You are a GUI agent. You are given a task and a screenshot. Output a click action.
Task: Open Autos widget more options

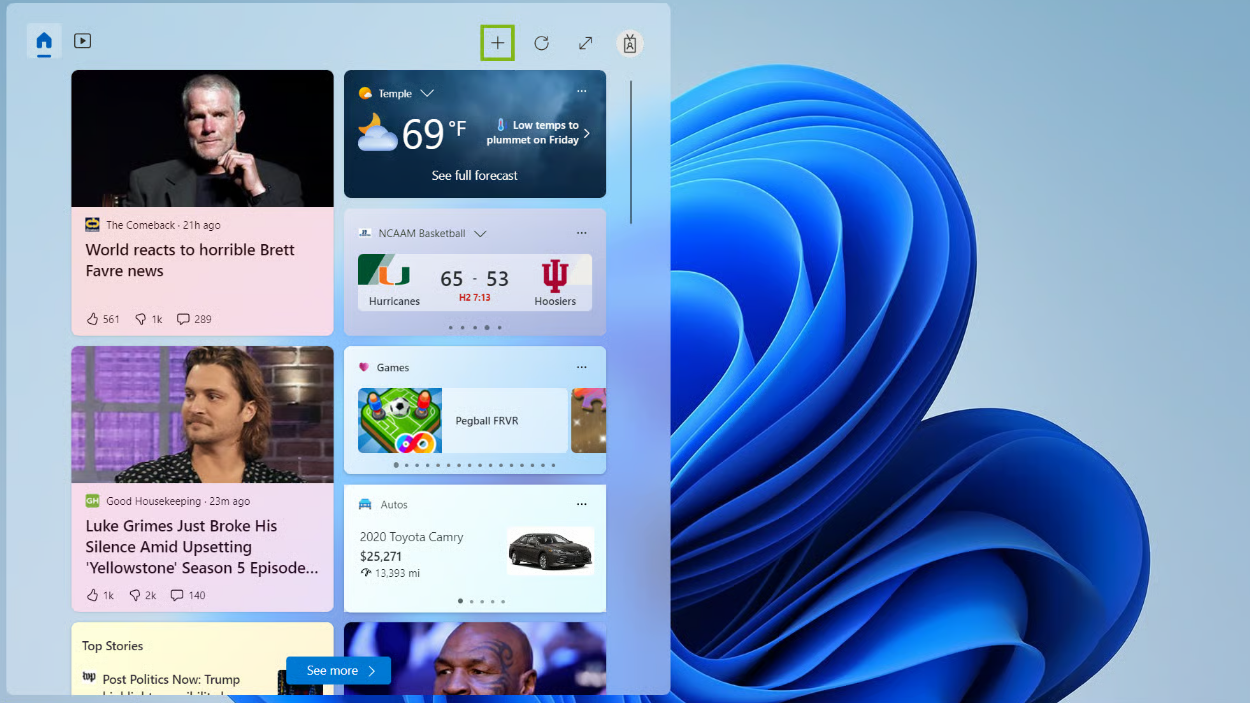[x=582, y=504]
